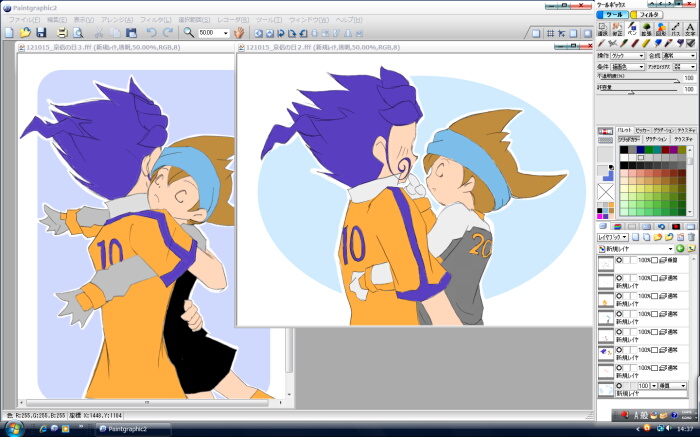This screenshot has width=700, height=437.
Task: Open the 選択範囲(S) menu
Action: 194,20
